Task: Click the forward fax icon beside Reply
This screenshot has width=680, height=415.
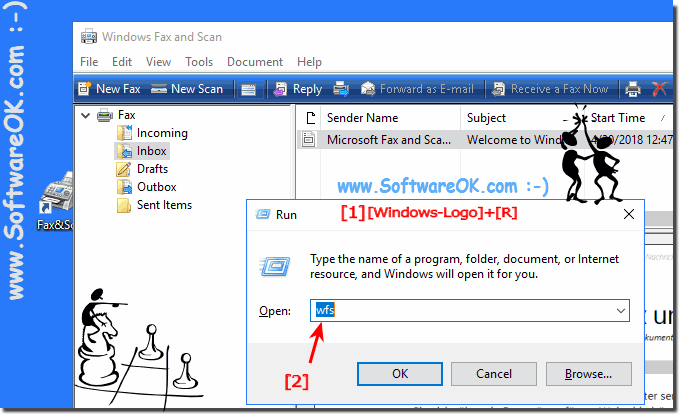Action: [341, 89]
